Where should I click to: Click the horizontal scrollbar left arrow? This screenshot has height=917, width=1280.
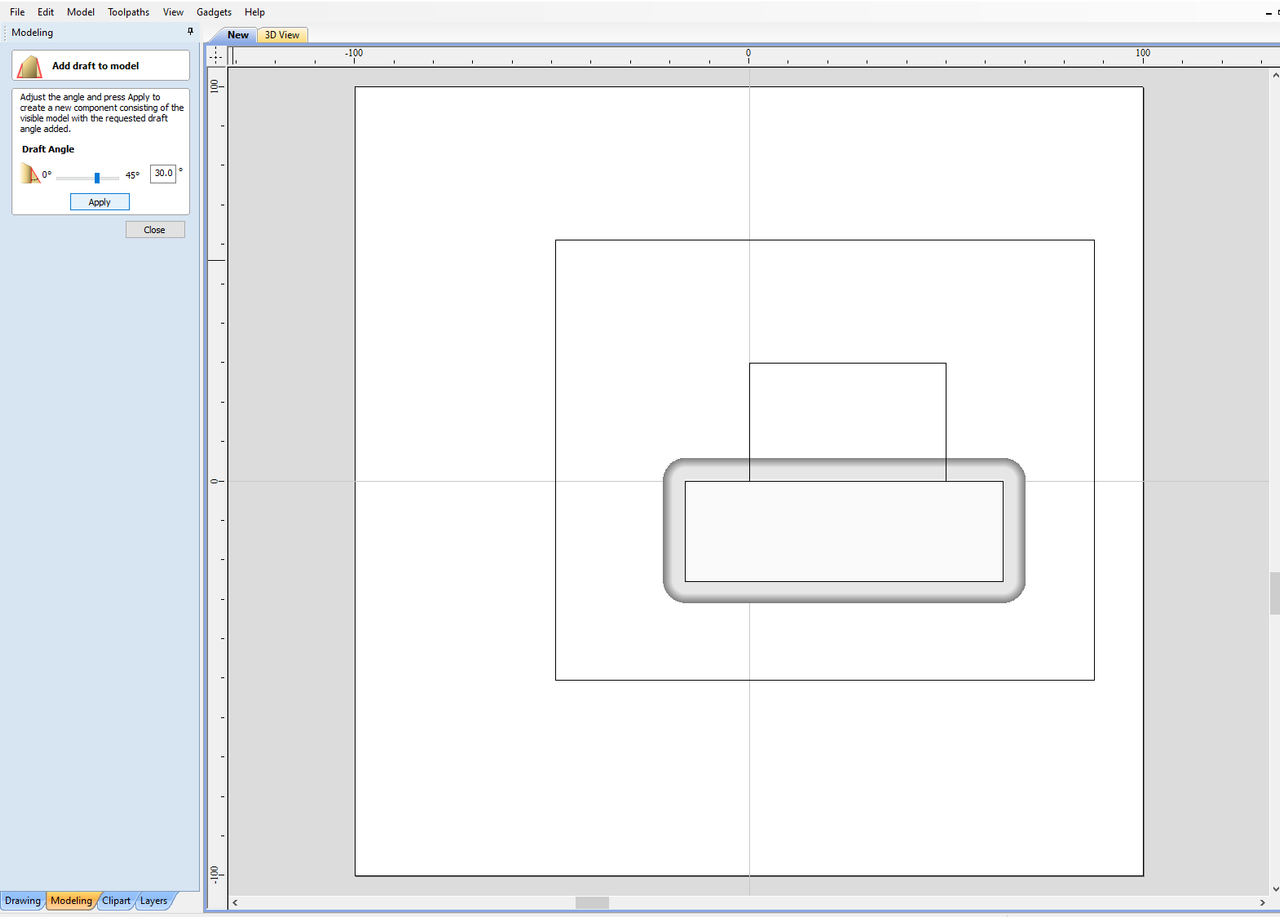(236, 903)
